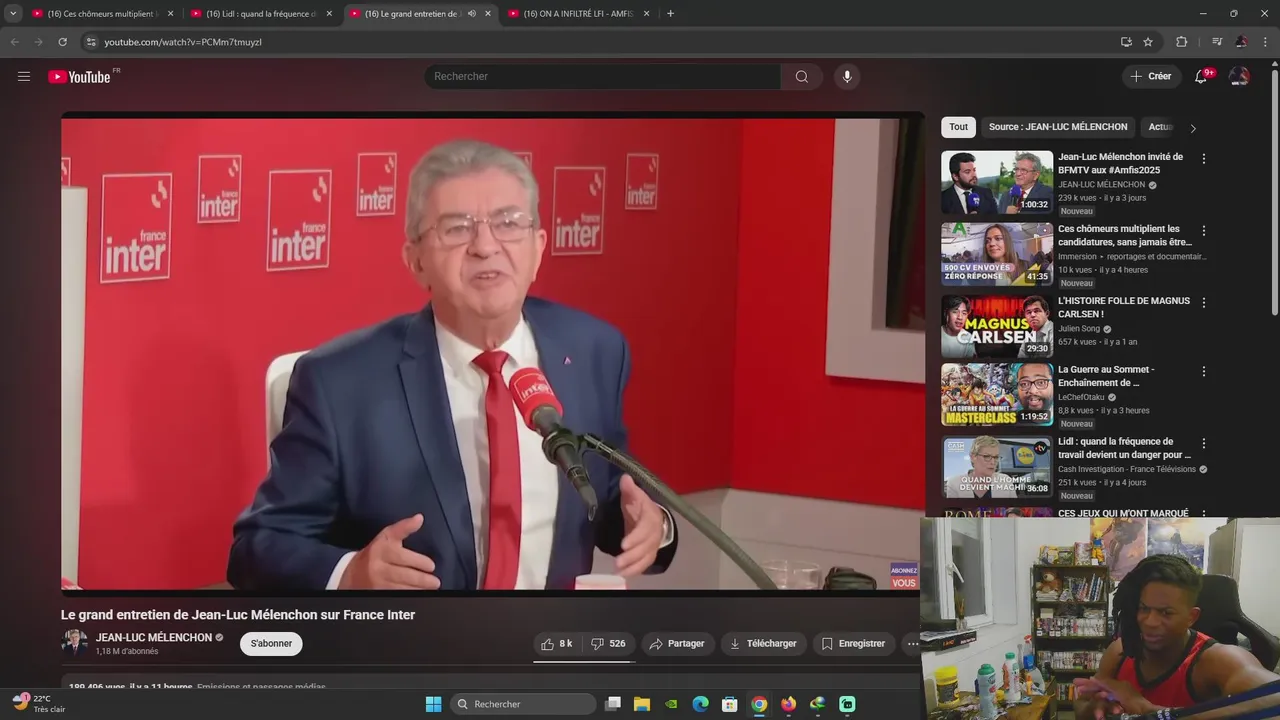The width and height of the screenshot is (1280, 720).
Task: View site information icon in address bar
Action: (x=91, y=42)
